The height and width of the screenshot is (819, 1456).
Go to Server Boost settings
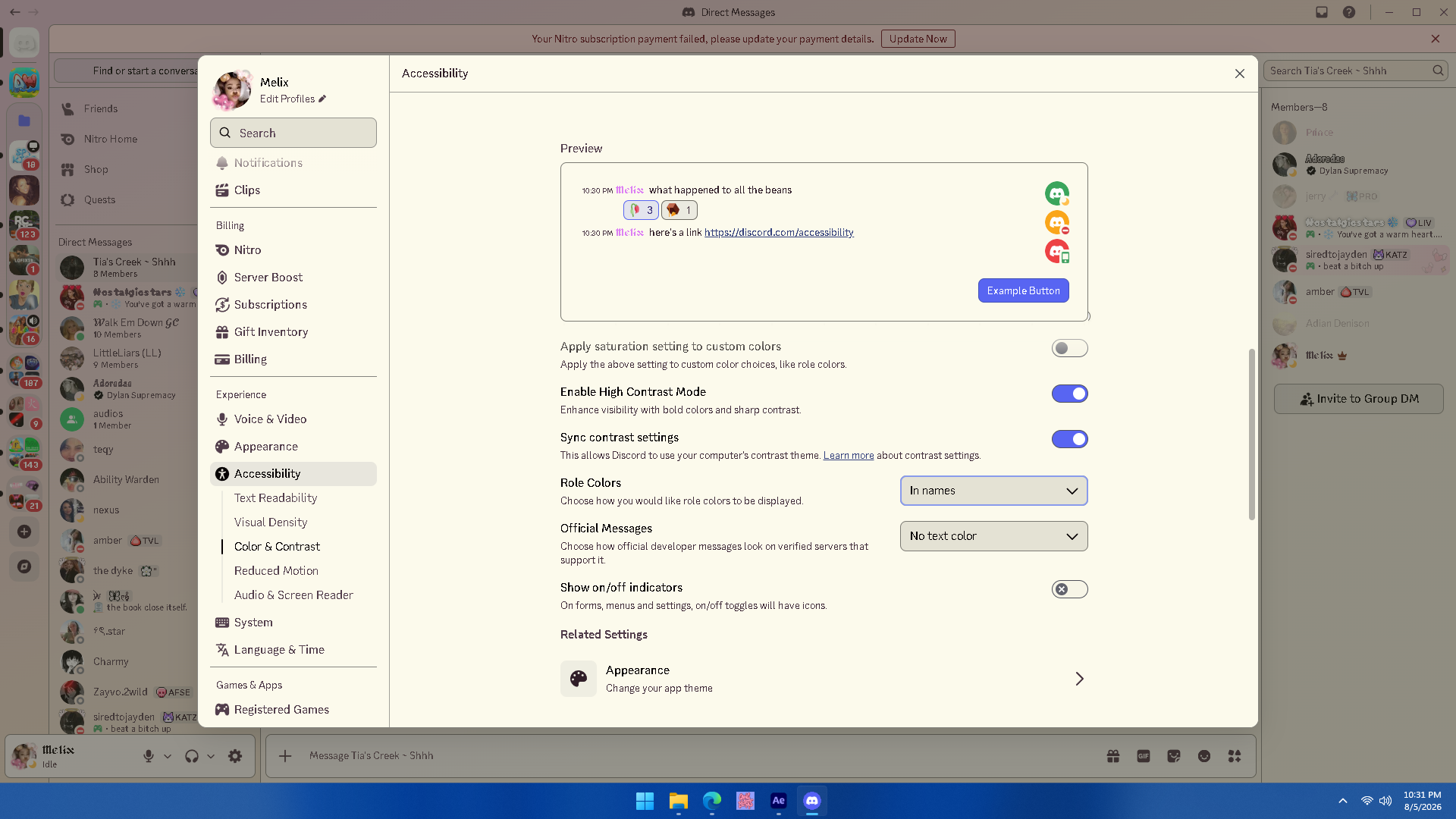pyautogui.click(x=293, y=278)
